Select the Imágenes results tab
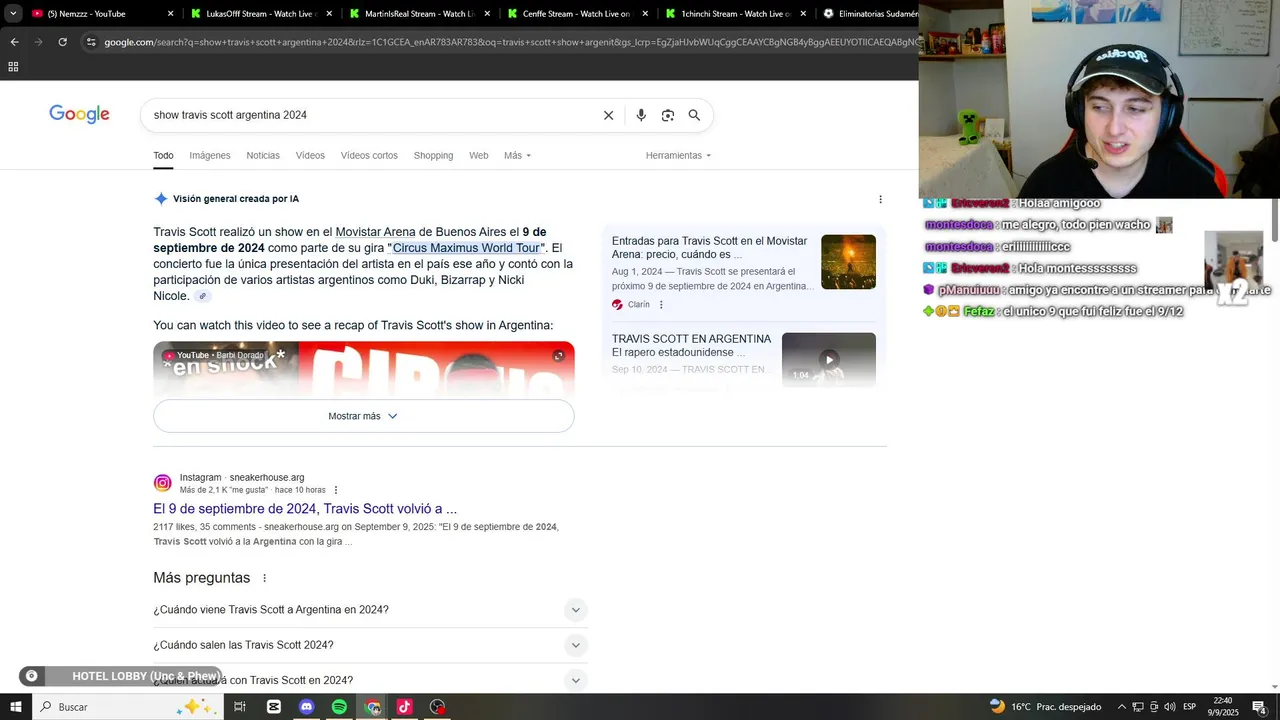Screen dimensions: 1280x720 210,156
